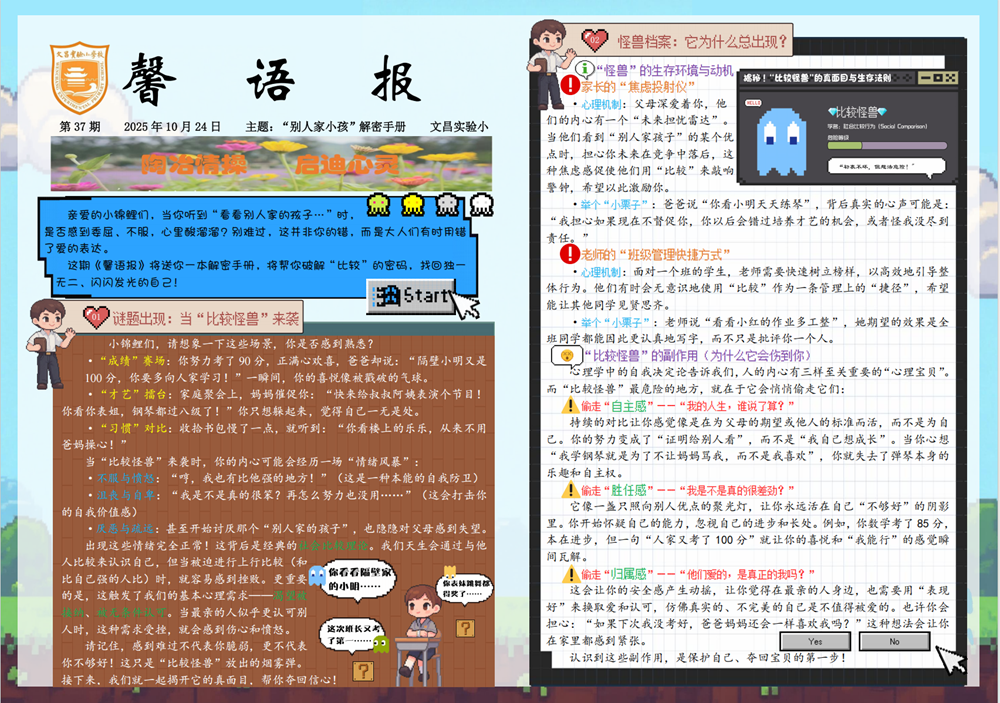Click the red exclamation icon beside 老师的“班级管理快捷方式”
This screenshot has width=1000, height=703.
click(x=570, y=254)
